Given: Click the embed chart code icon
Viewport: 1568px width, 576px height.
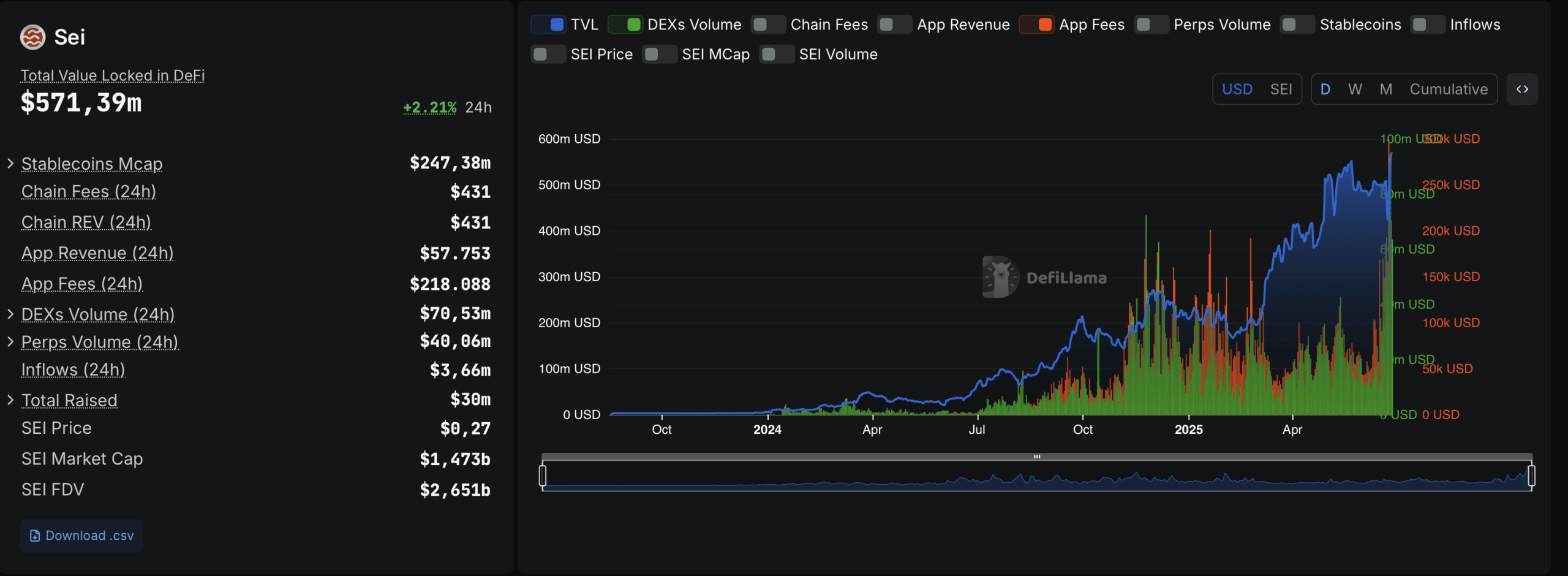Looking at the screenshot, I should [x=1522, y=89].
